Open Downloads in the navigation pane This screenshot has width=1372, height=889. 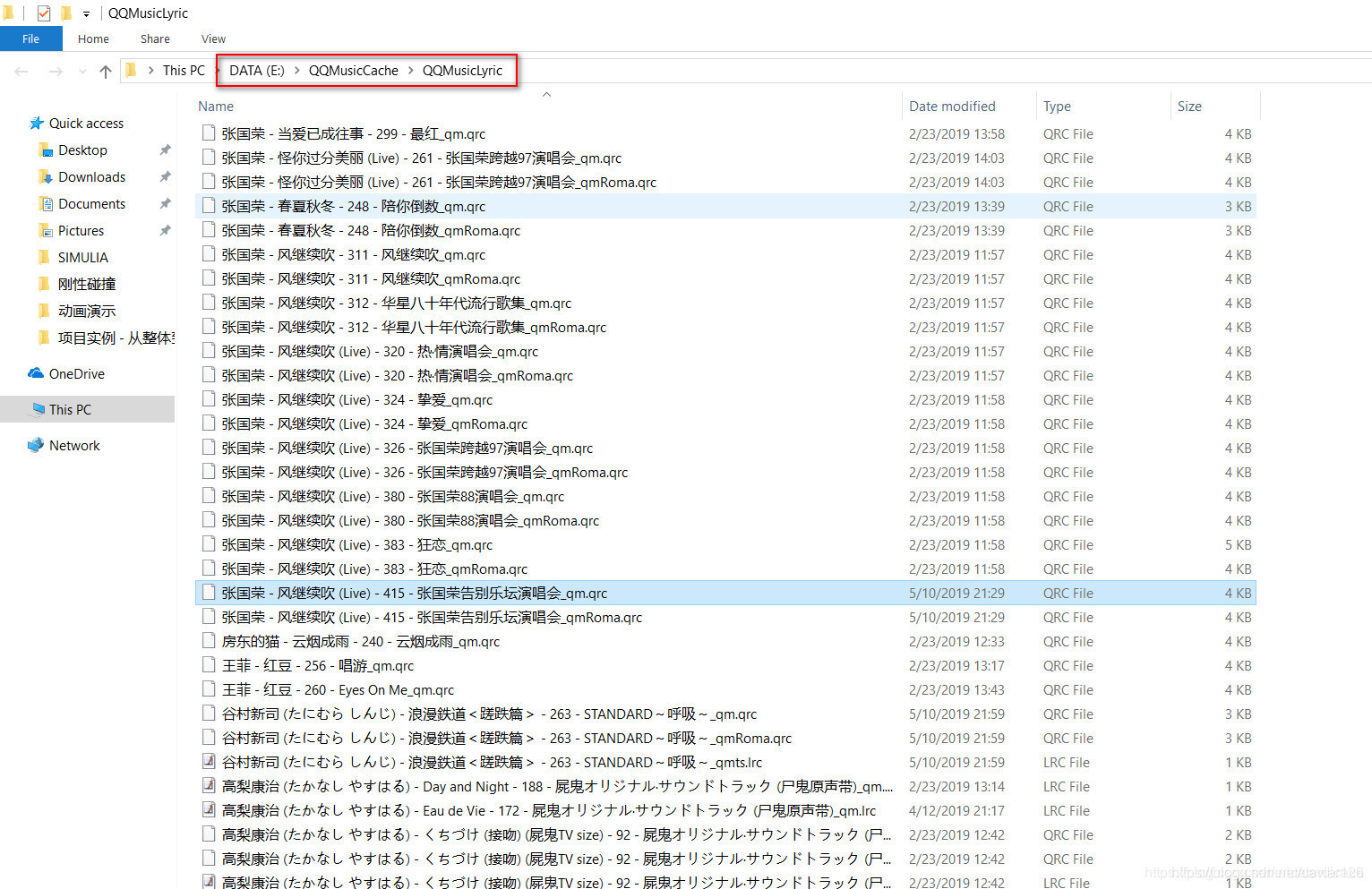[x=91, y=176]
